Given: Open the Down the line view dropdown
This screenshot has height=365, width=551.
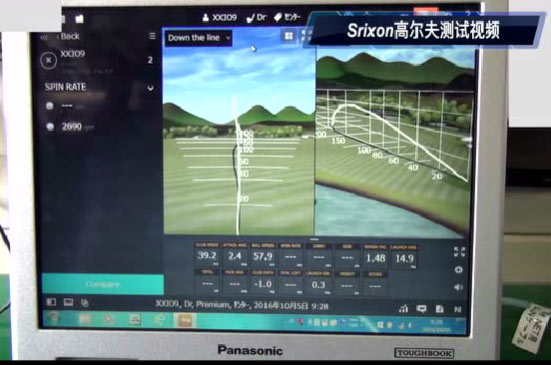Looking at the screenshot, I should (x=198, y=38).
